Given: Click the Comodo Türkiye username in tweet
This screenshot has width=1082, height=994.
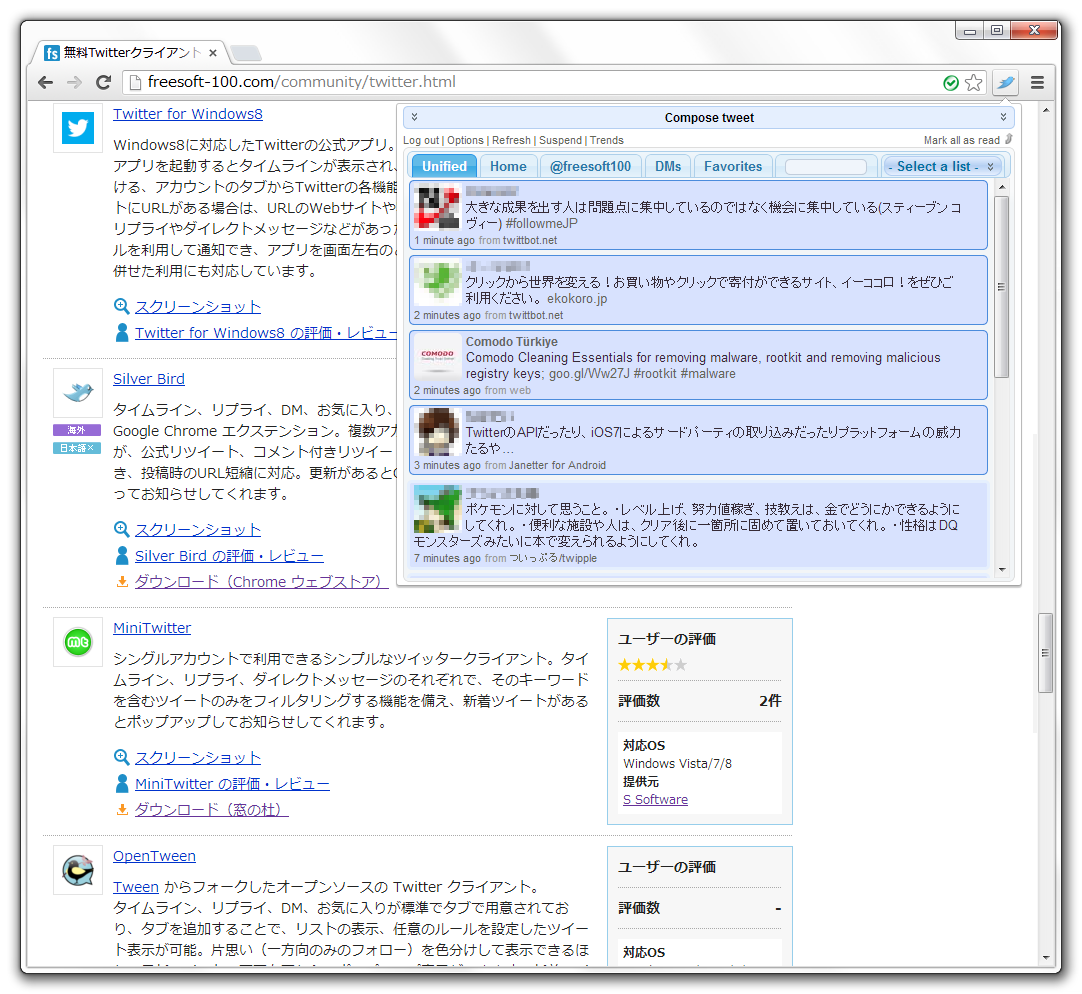Looking at the screenshot, I should (511, 342).
